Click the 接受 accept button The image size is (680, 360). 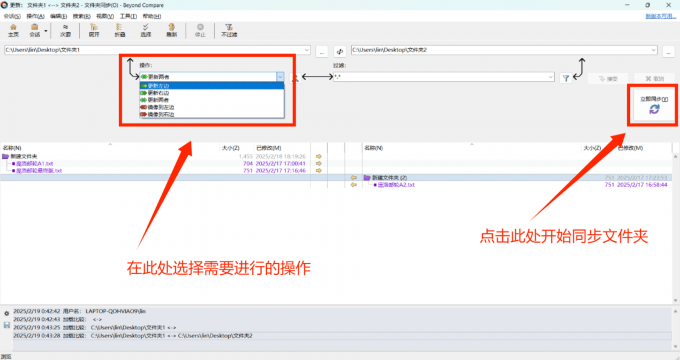[608, 79]
